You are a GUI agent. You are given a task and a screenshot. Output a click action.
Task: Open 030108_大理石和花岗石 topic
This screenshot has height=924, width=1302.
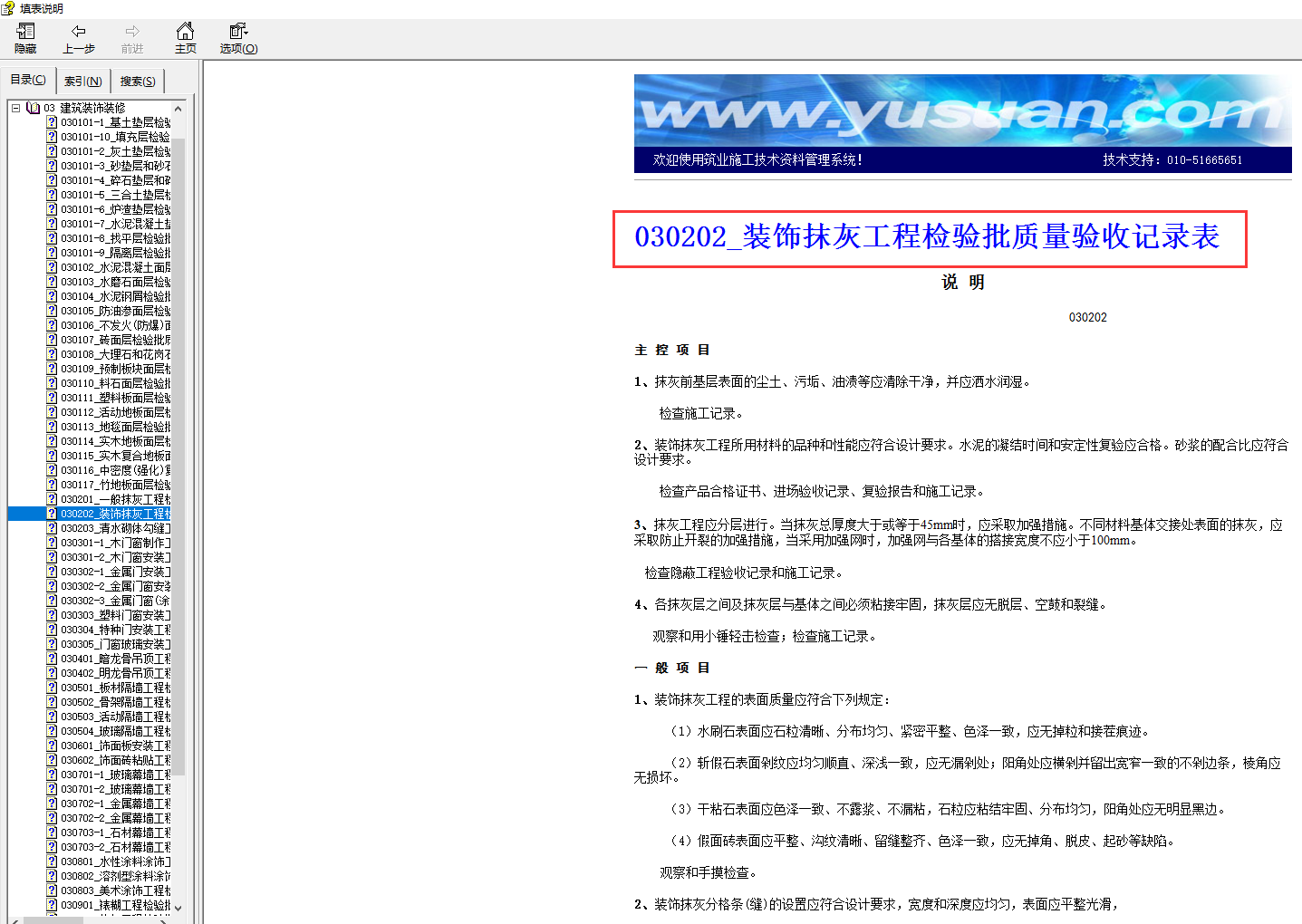pyautogui.click(x=115, y=354)
